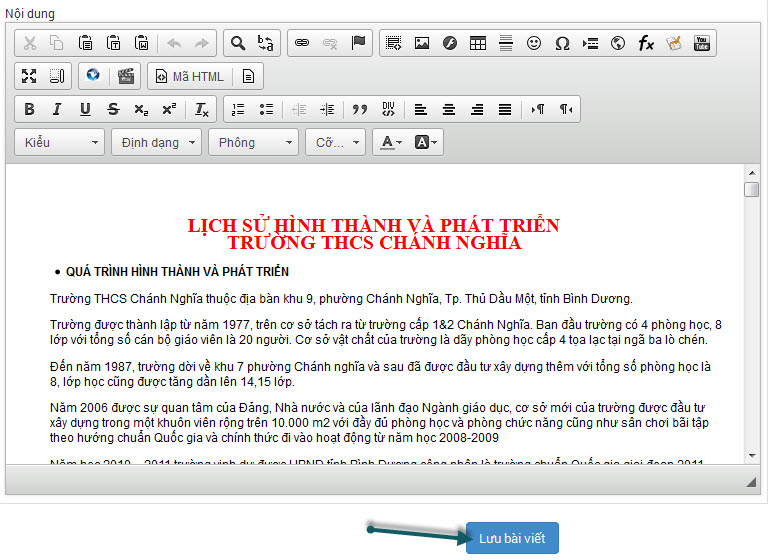Open the fx formula editor
This screenshot has height=560, width=770.
point(646,43)
